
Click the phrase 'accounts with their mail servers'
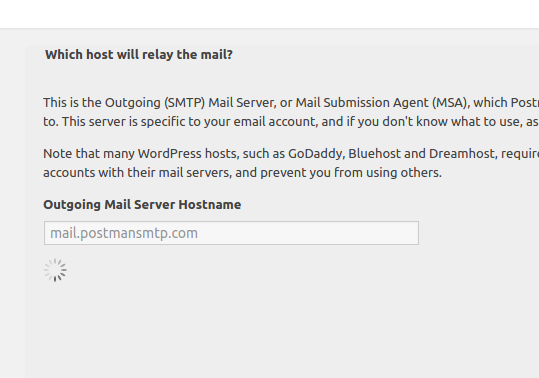(137, 173)
